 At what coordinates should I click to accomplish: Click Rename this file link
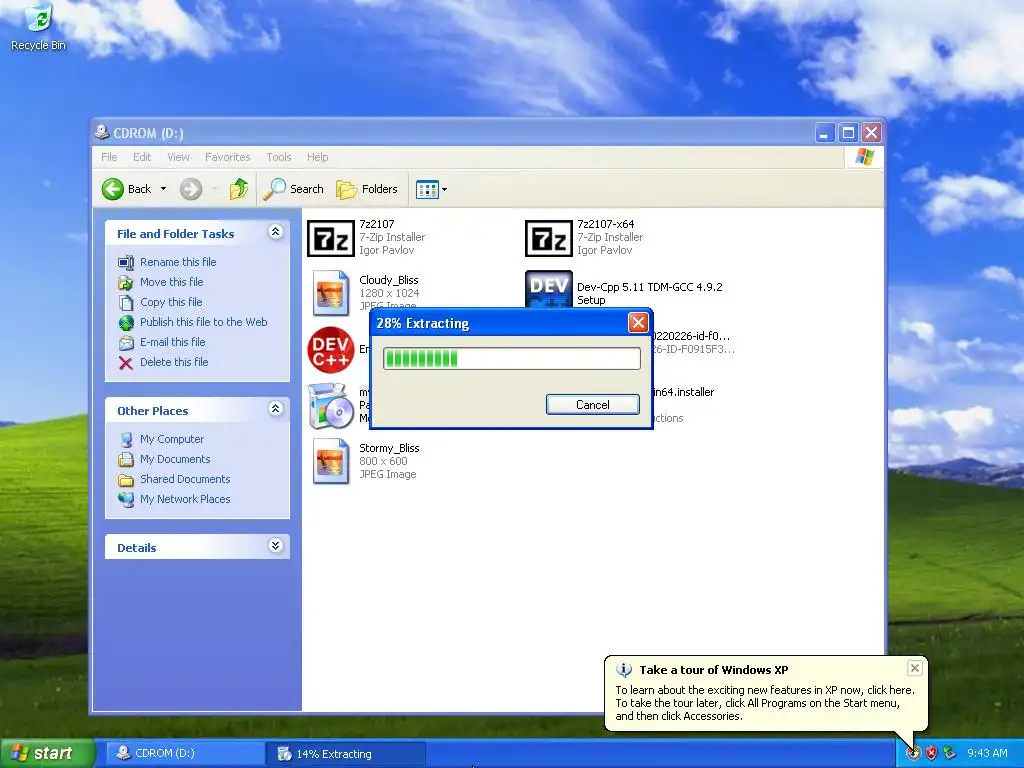[178, 262]
